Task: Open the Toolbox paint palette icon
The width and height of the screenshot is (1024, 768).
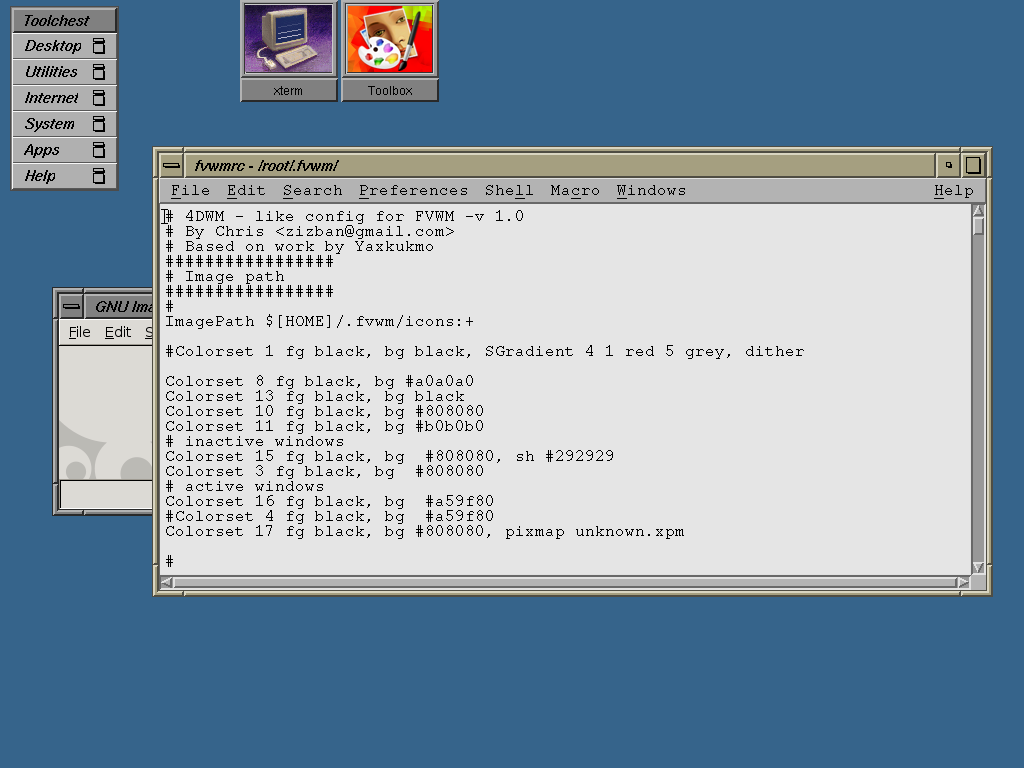Action: tap(390, 39)
